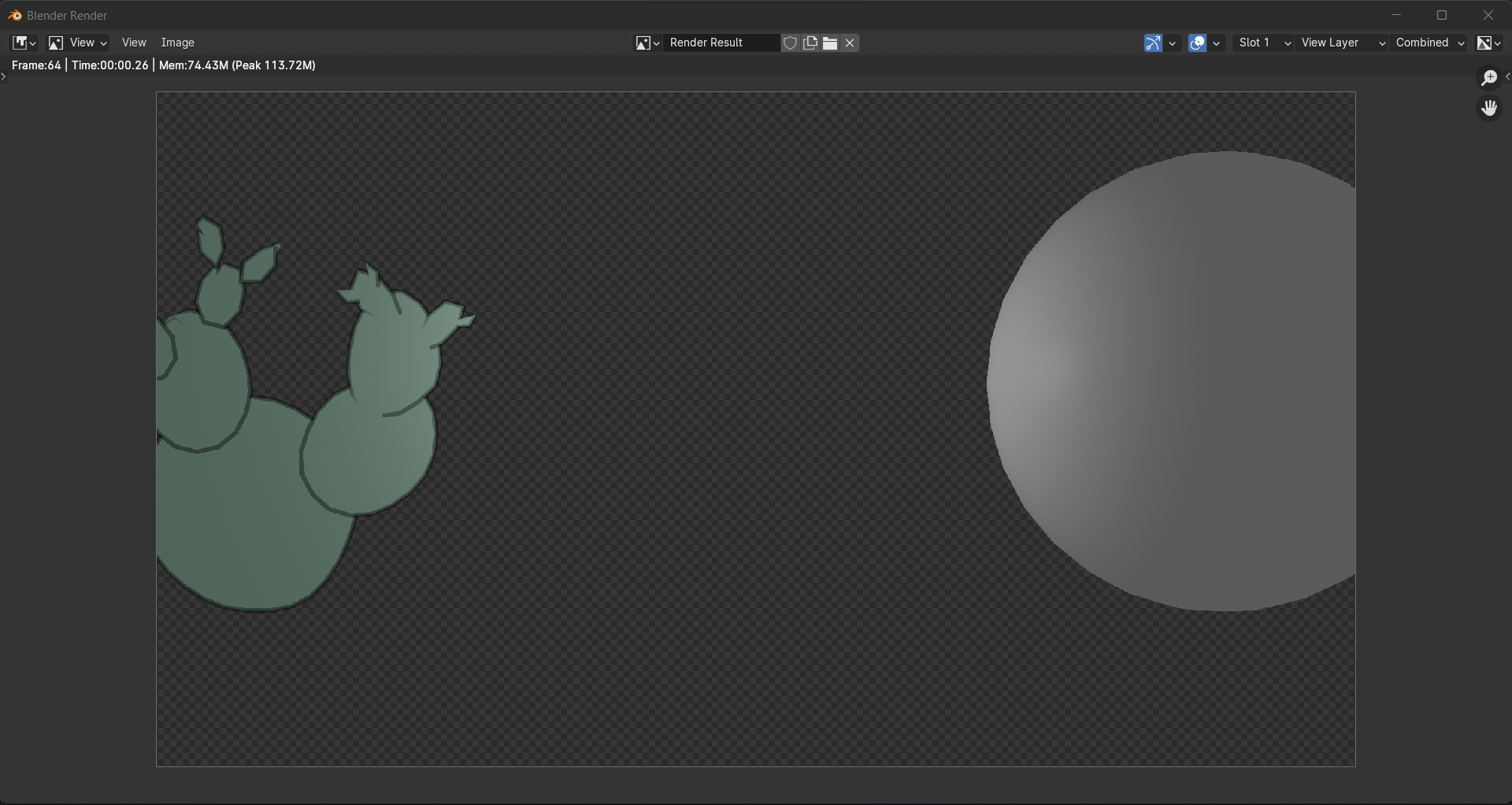Open the View menu
This screenshot has height=805, width=1512.
(x=134, y=43)
